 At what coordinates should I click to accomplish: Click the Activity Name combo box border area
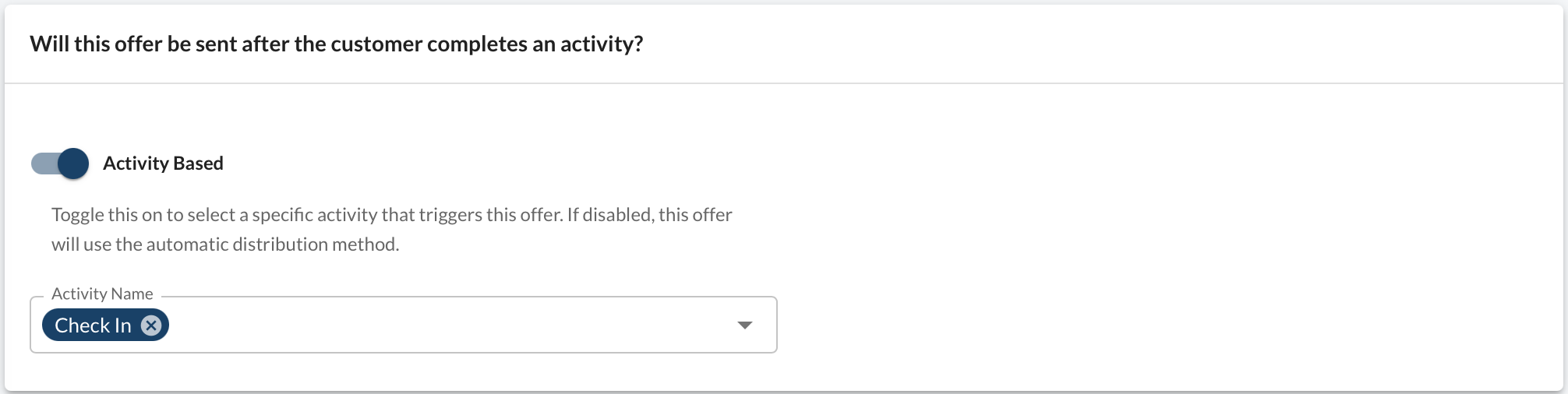click(404, 325)
